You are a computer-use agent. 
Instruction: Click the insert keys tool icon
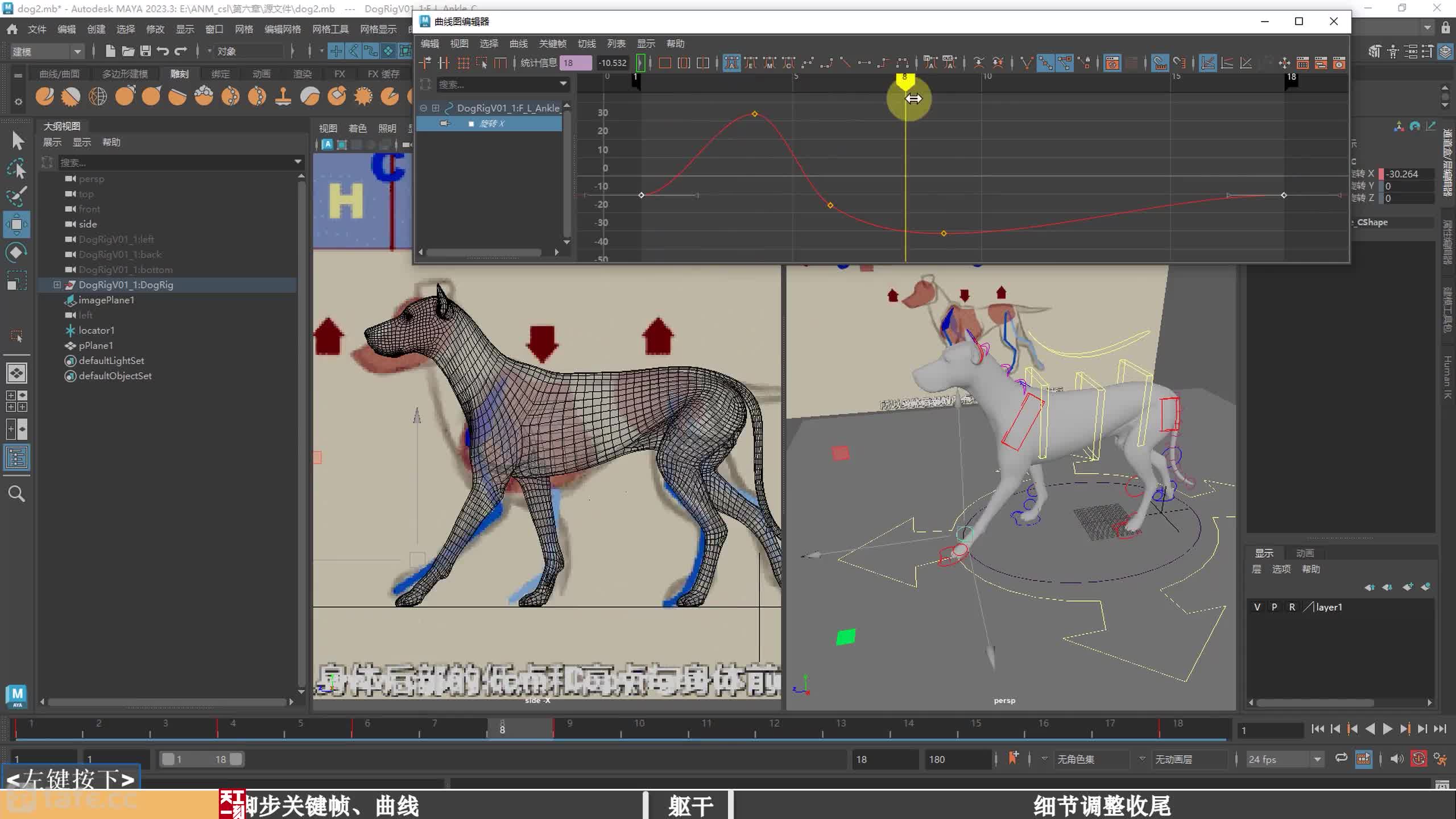tap(444, 63)
